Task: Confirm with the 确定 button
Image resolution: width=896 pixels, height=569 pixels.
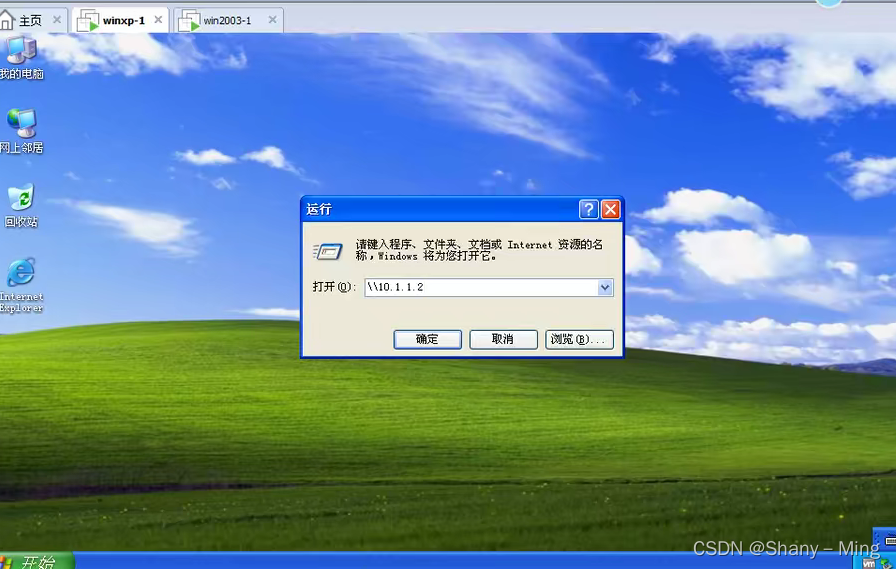Action: pyautogui.click(x=427, y=339)
